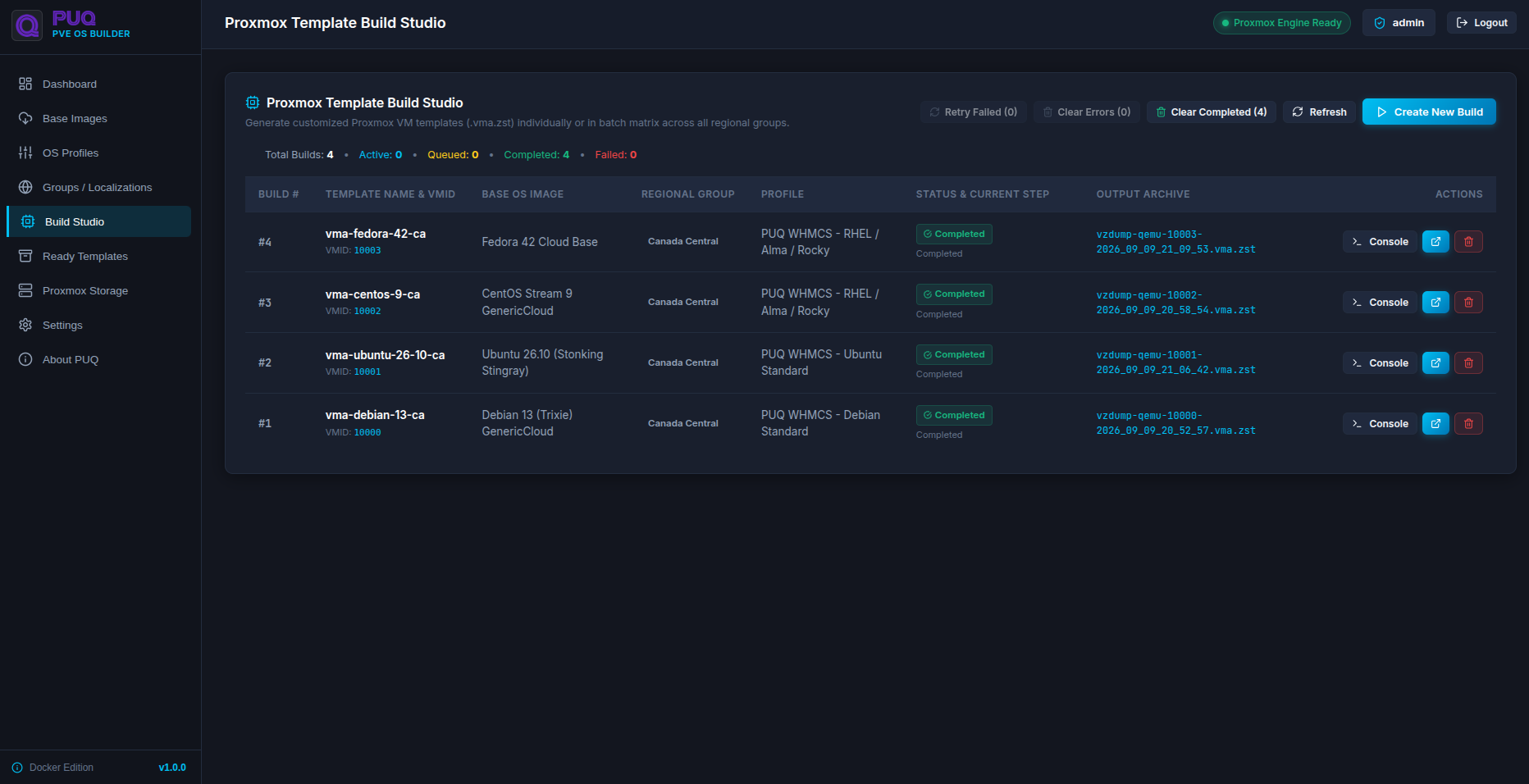
Task: Delete the vma-fedora-42-ca build
Action: click(x=1468, y=242)
